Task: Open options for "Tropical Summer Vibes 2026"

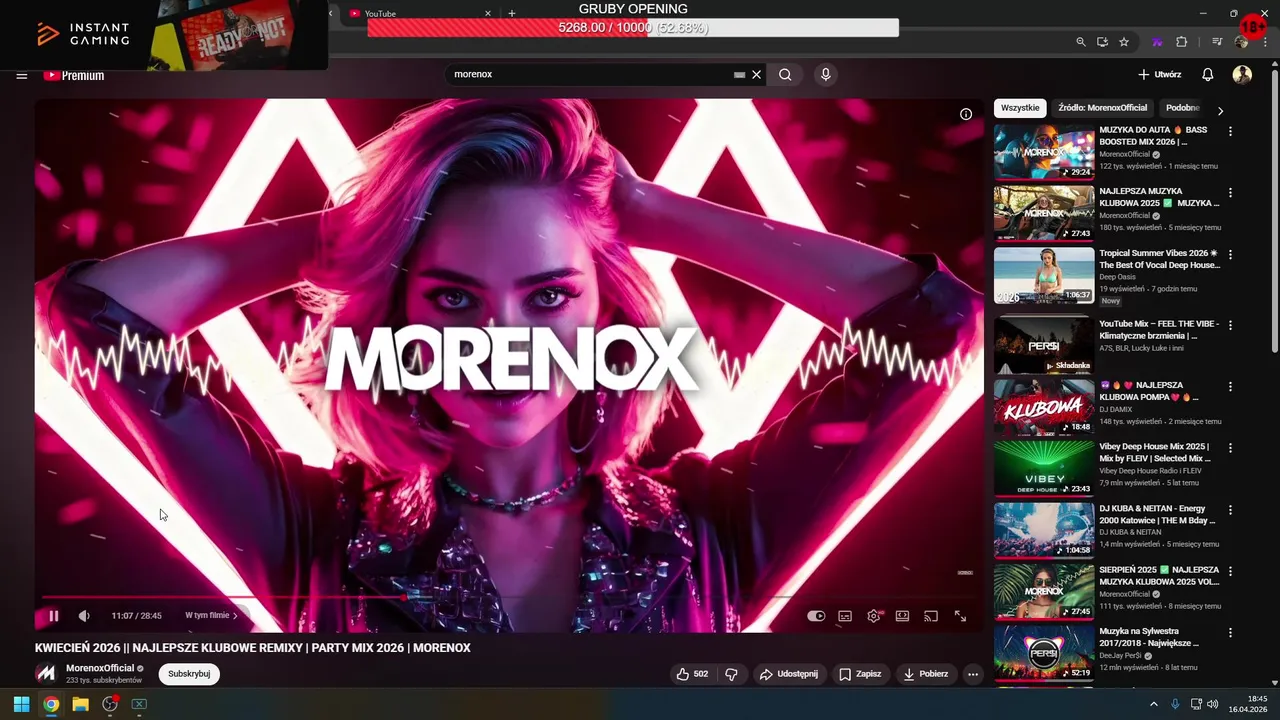Action: [1230, 254]
